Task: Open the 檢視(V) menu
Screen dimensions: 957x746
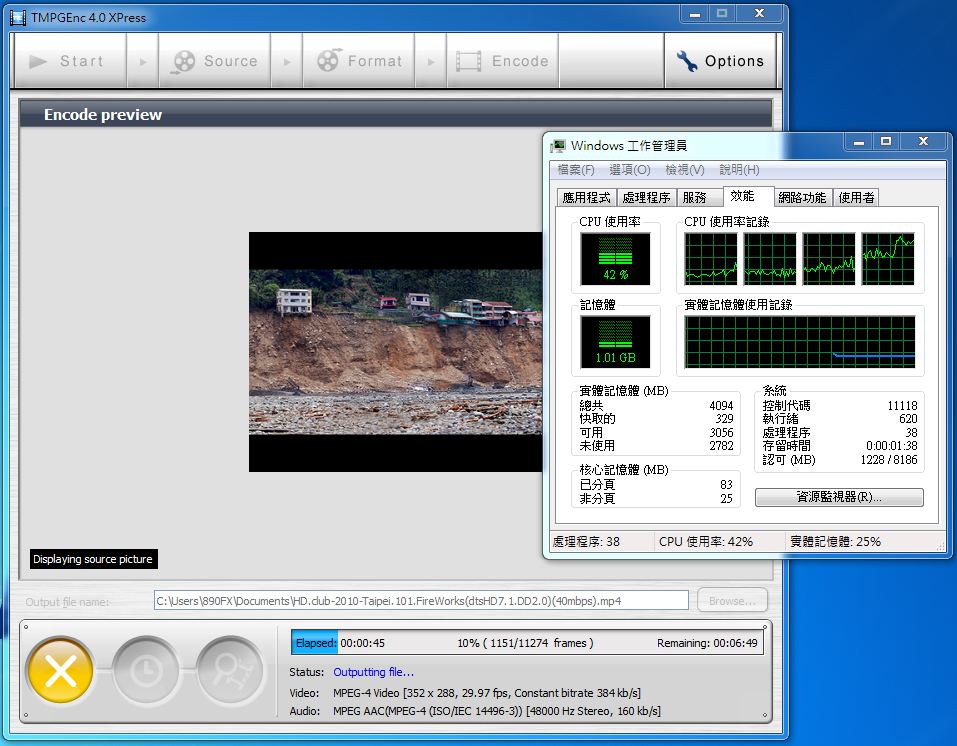Action: pyautogui.click(x=684, y=170)
